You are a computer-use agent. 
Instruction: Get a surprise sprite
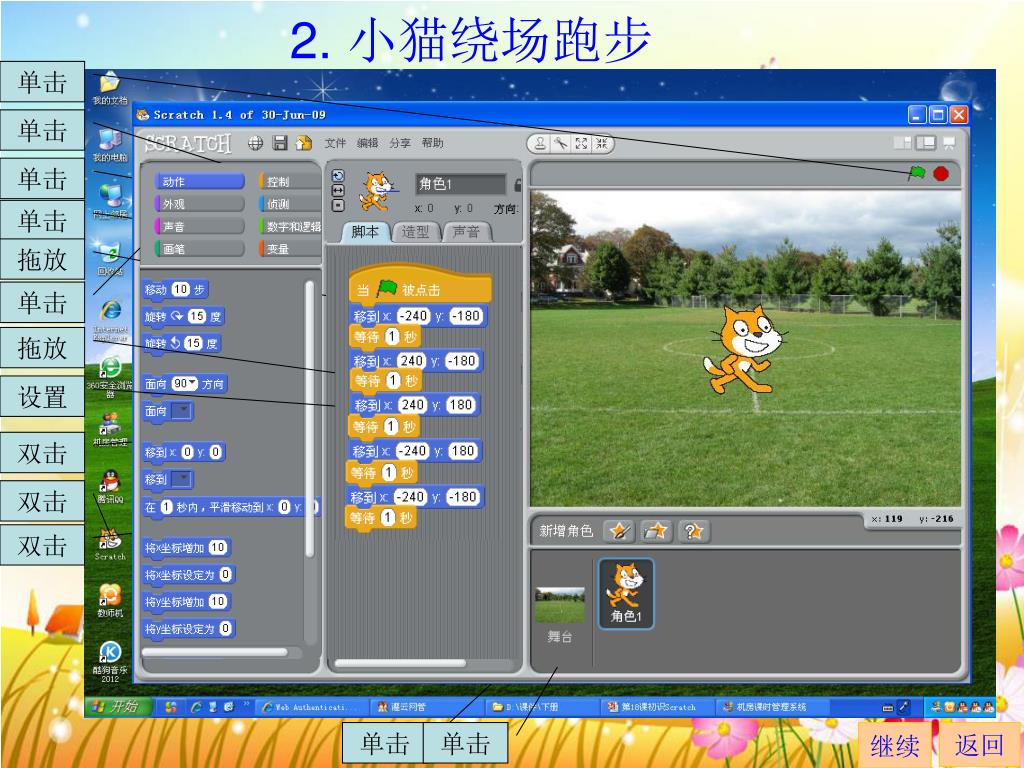(x=694, y=531)
